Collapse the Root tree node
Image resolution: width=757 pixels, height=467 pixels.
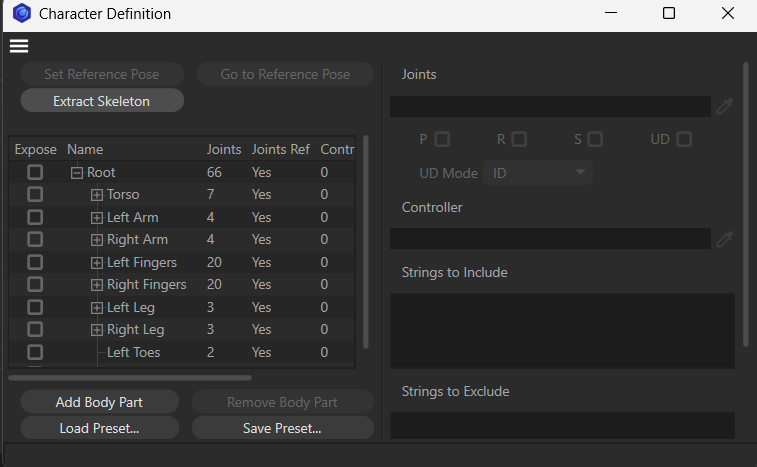point(76,172)
